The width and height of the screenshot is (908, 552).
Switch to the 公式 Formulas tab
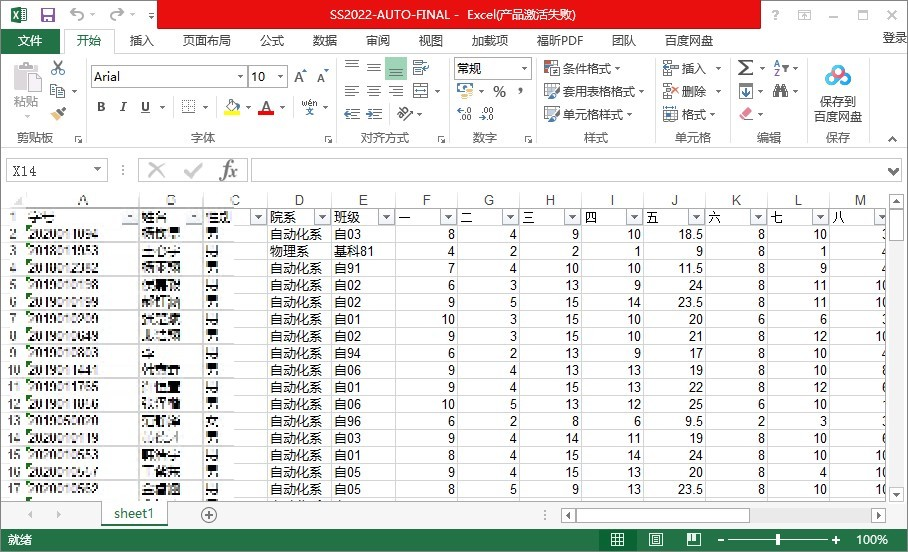[272, 41]
